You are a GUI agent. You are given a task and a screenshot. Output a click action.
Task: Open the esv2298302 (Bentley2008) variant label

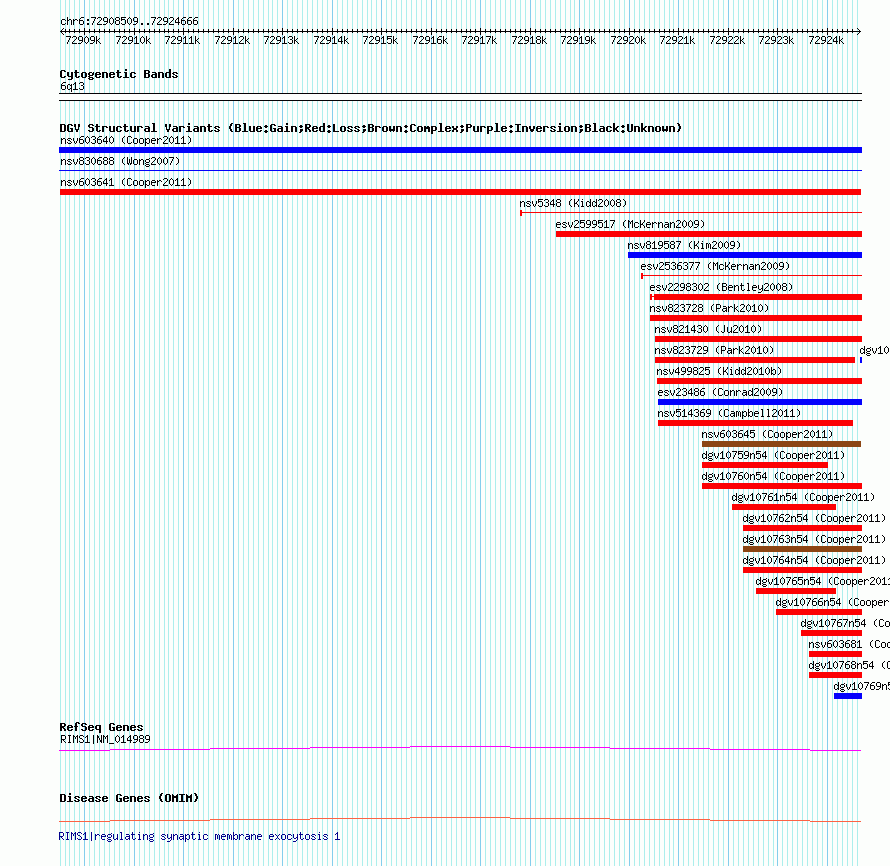(x=721, y=287)
